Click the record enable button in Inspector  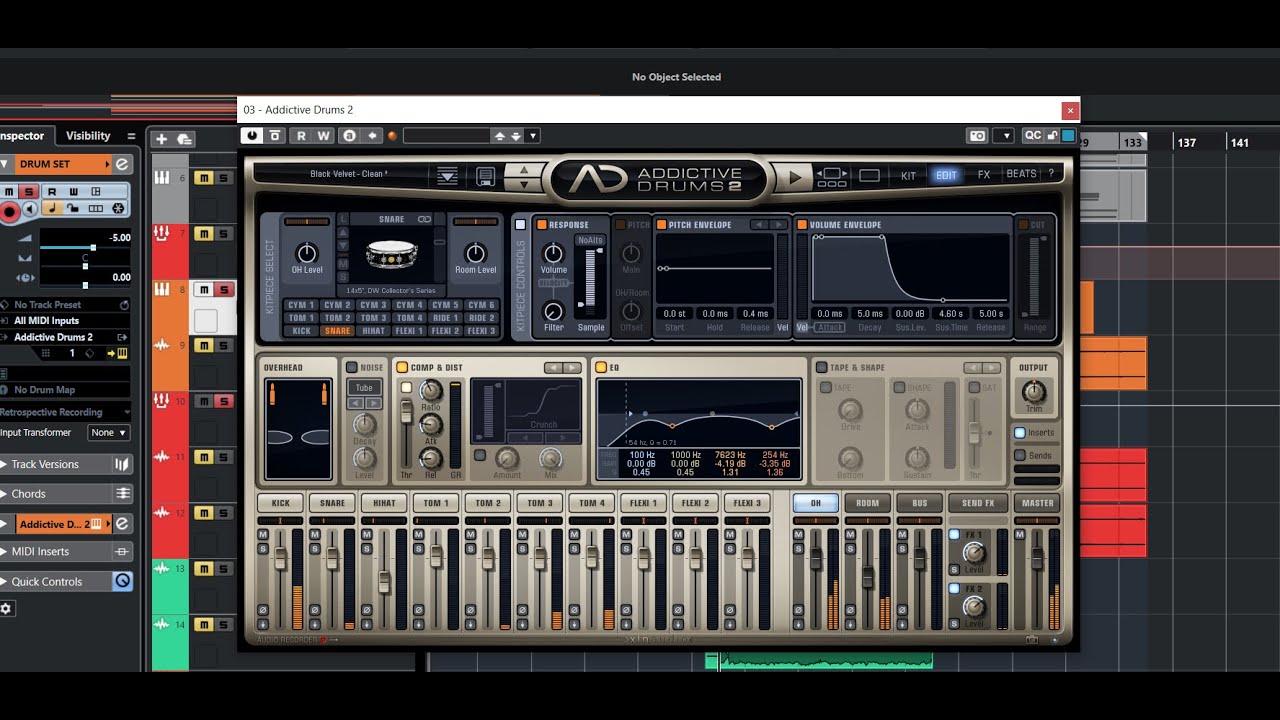point(11,210)
